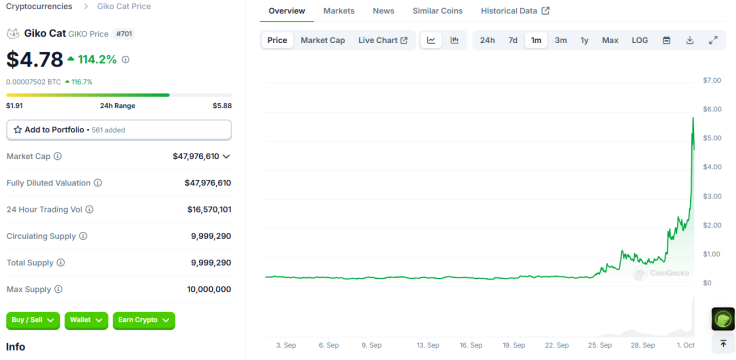Select the 24h time range
Screen dimensions: 736x360
pos(487,40)
